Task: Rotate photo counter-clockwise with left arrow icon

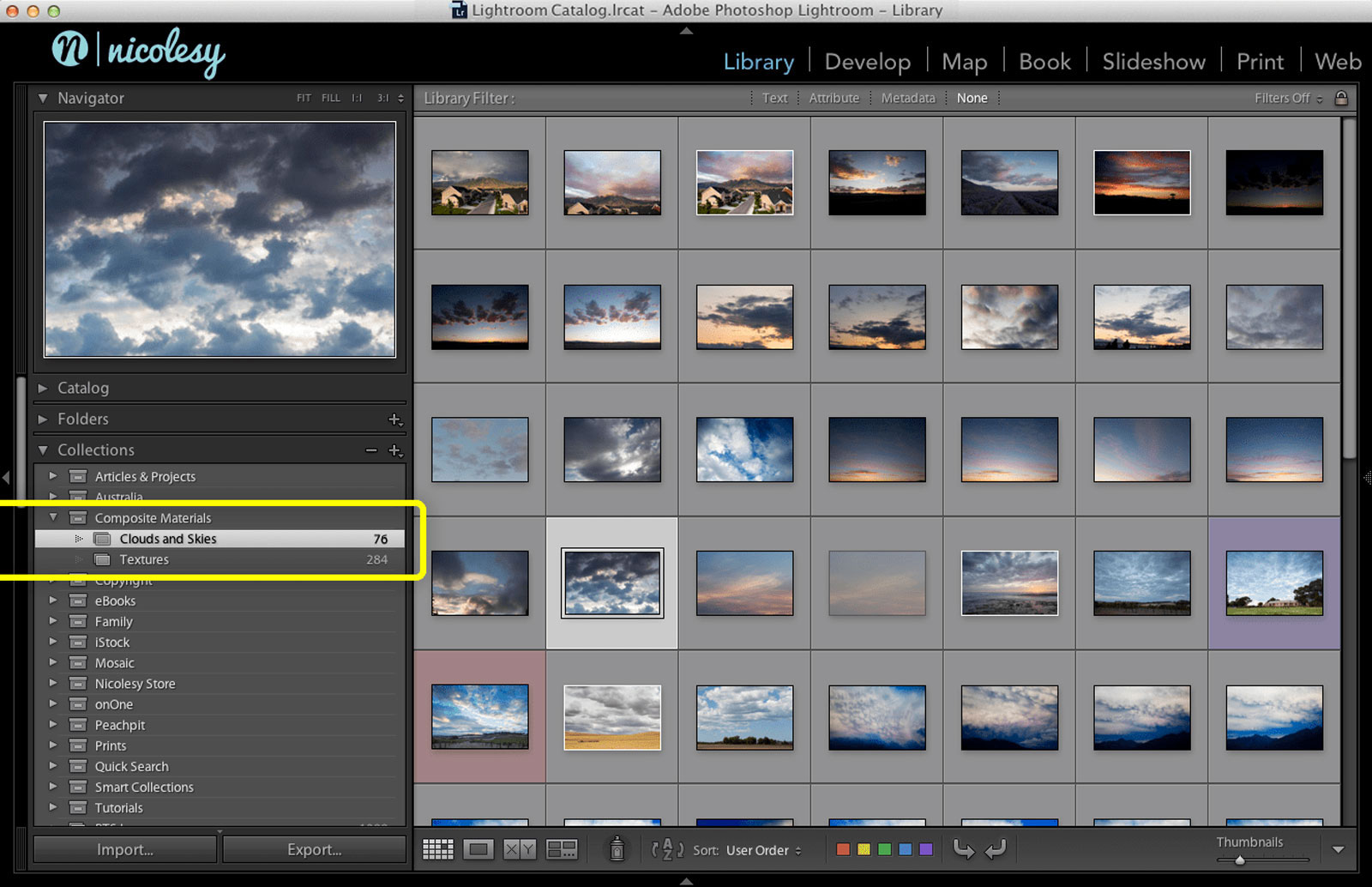Action: pyautogui.click(x=964, y=849)
